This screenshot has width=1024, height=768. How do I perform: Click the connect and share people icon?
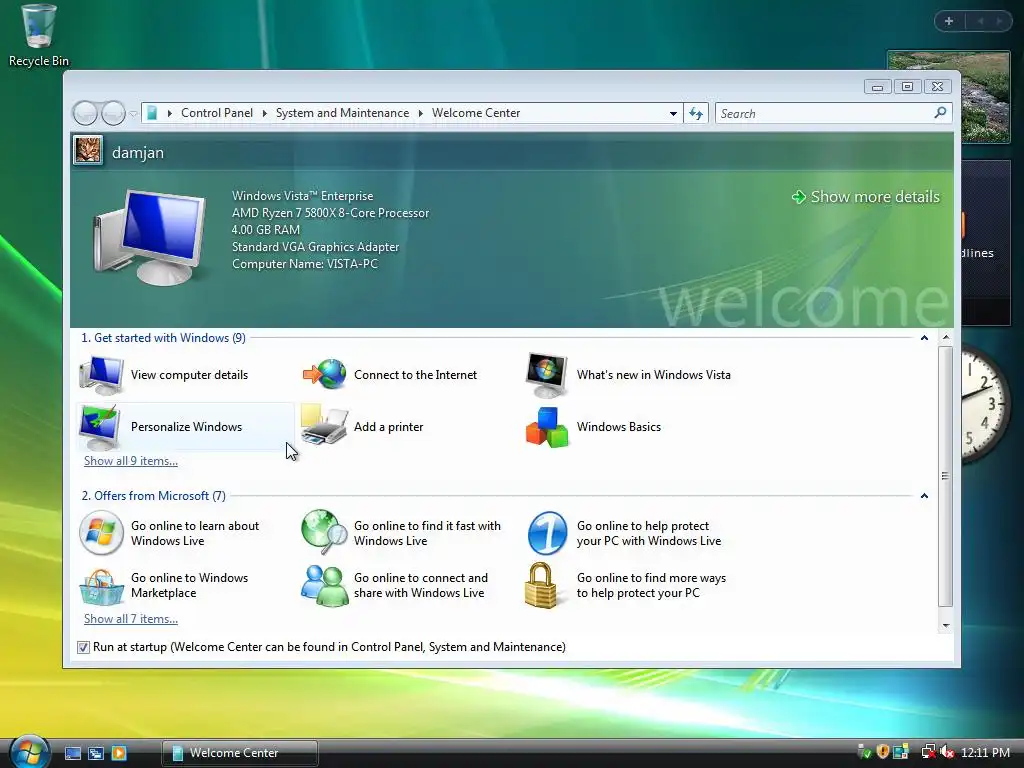coord(324,586)
